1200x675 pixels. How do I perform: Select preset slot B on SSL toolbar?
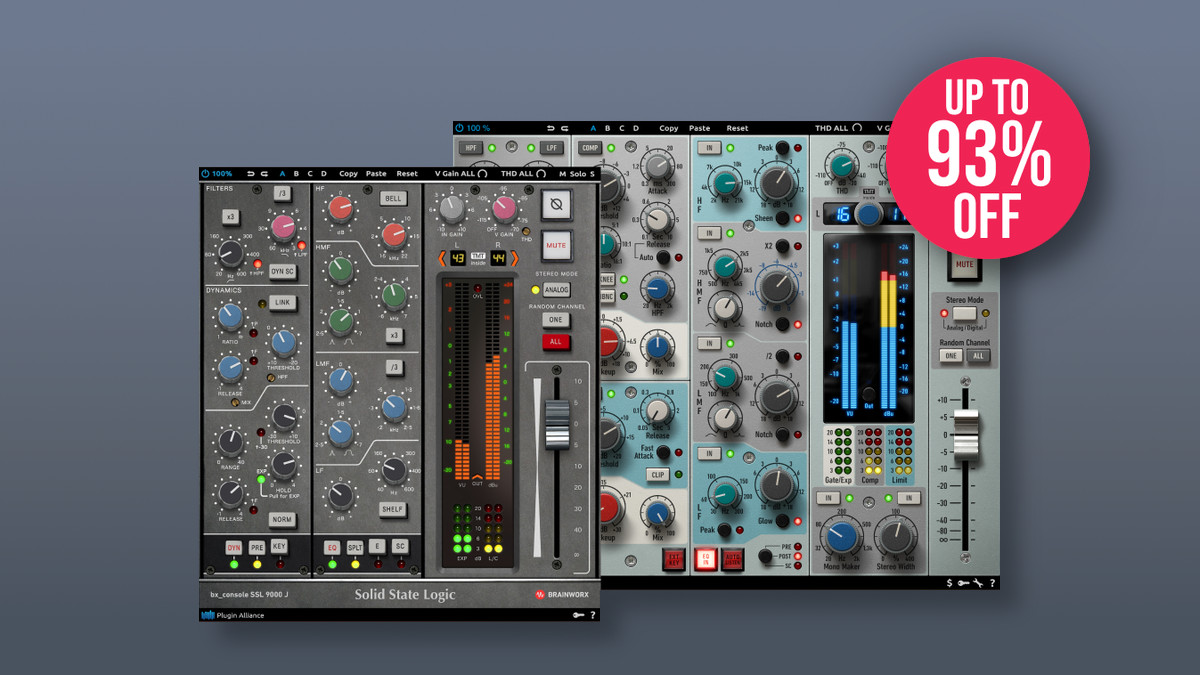coord(296,174)
